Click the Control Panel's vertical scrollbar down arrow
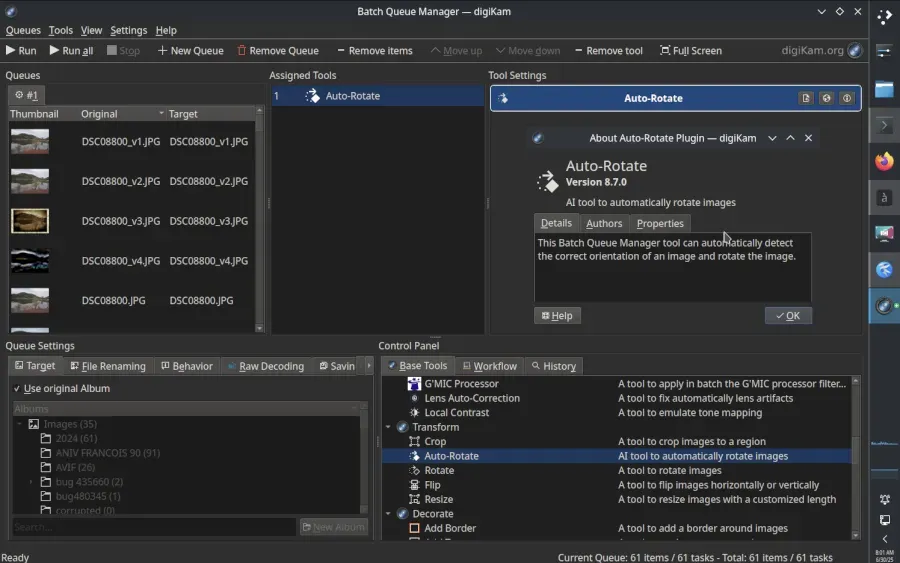 tap(856, 535)
